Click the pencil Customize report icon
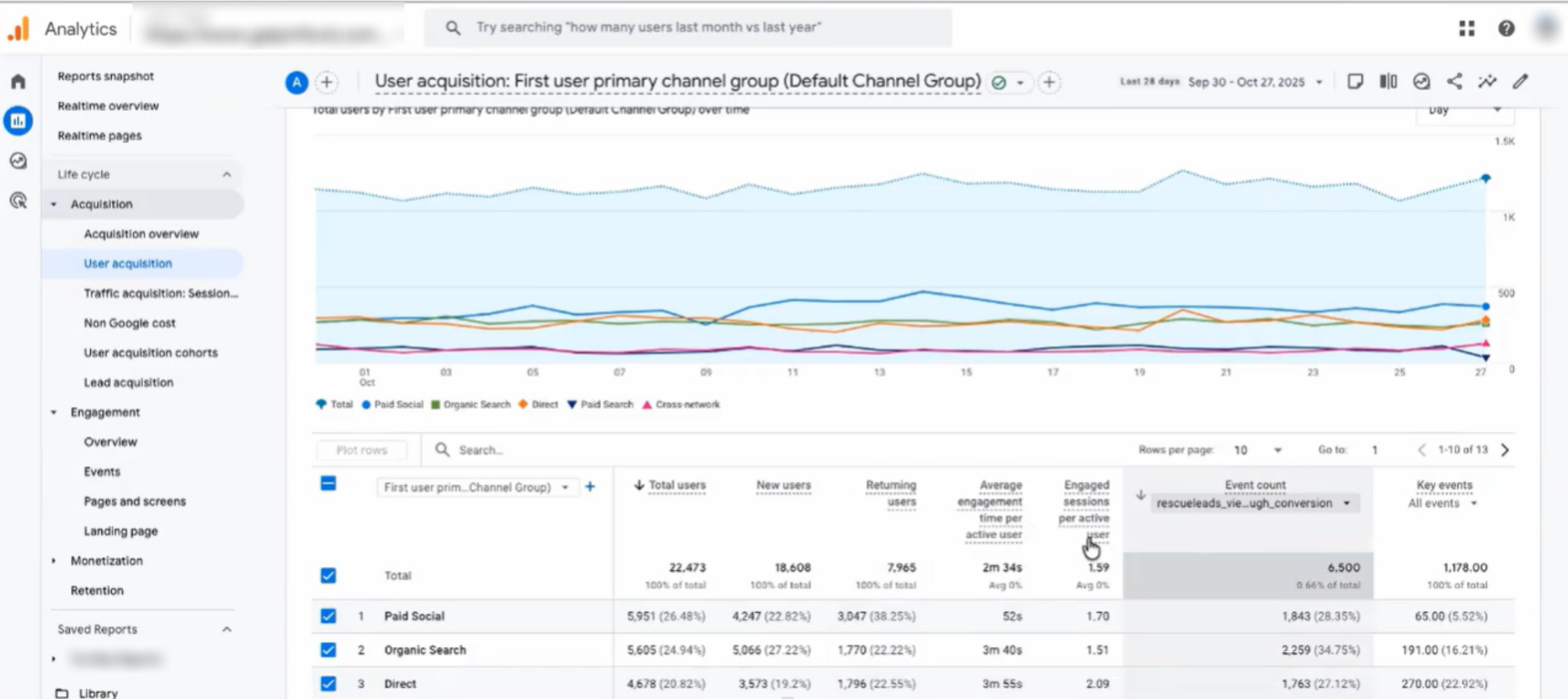The width and height of the screenshot is (1568, 699). [x=1520, y=82]
